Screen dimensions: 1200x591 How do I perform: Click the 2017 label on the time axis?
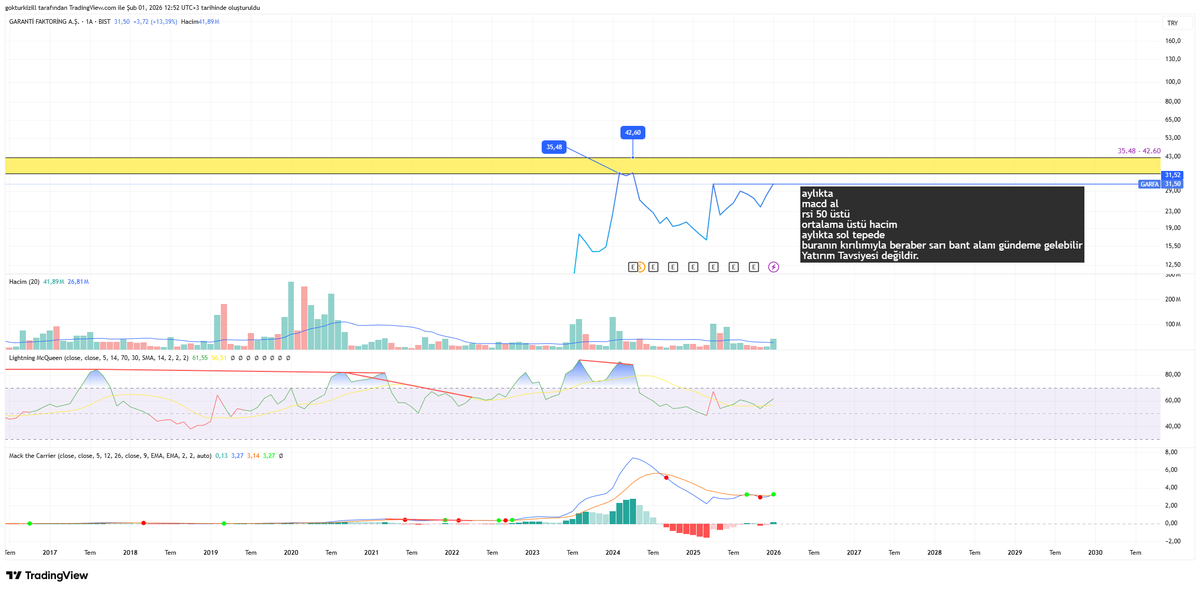[50, 552]
